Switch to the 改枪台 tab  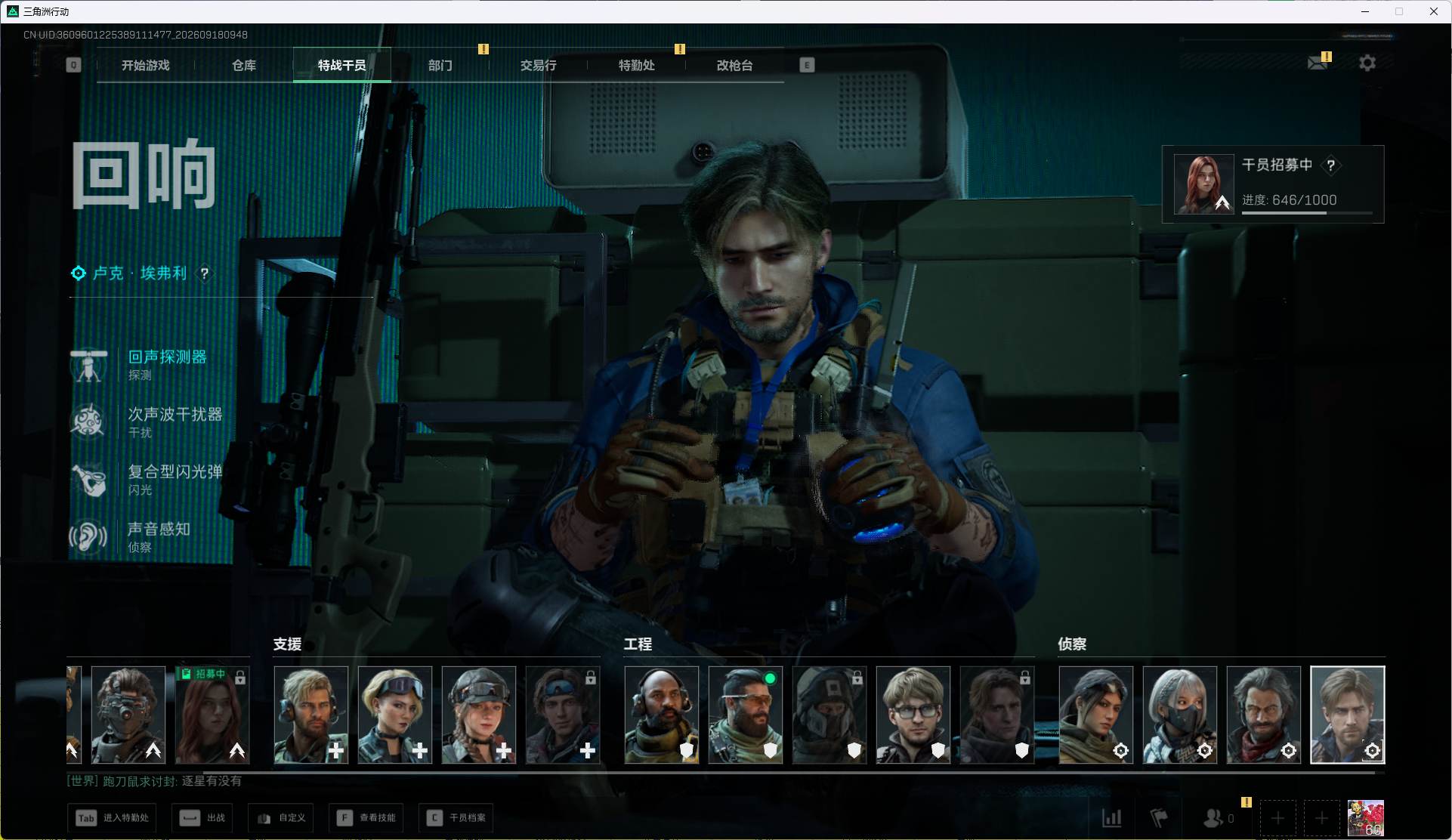click(735, 66)
